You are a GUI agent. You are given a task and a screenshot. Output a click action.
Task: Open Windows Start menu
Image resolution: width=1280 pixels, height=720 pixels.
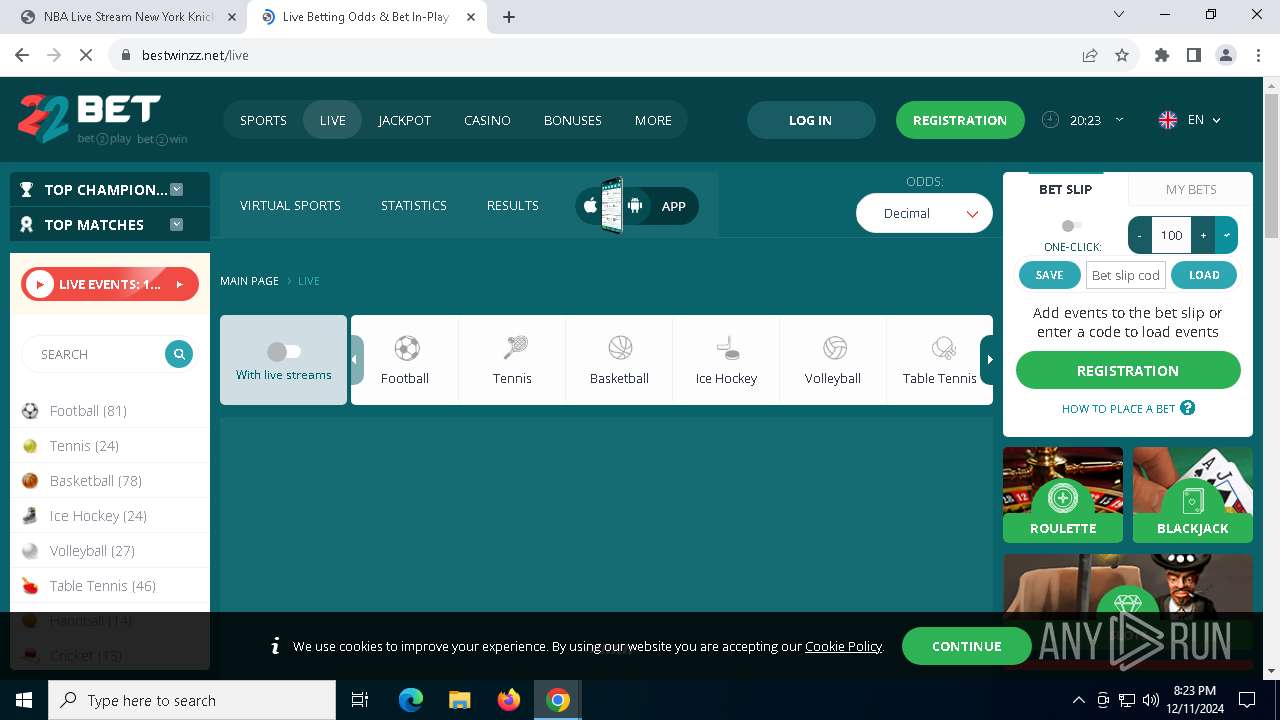[24, 700]
